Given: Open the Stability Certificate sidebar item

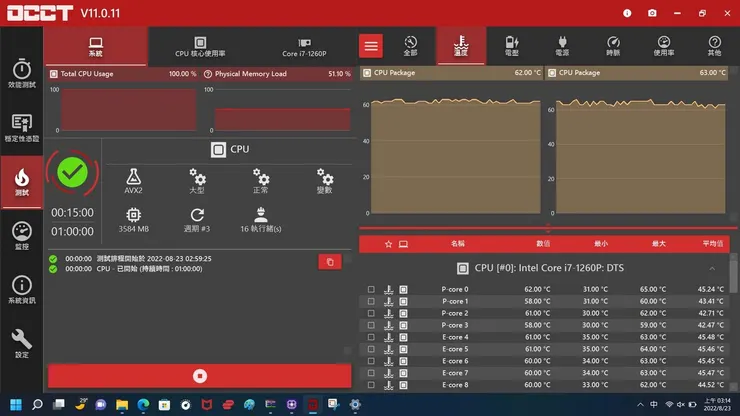Looking at the screenshot, I should [22, 127].
